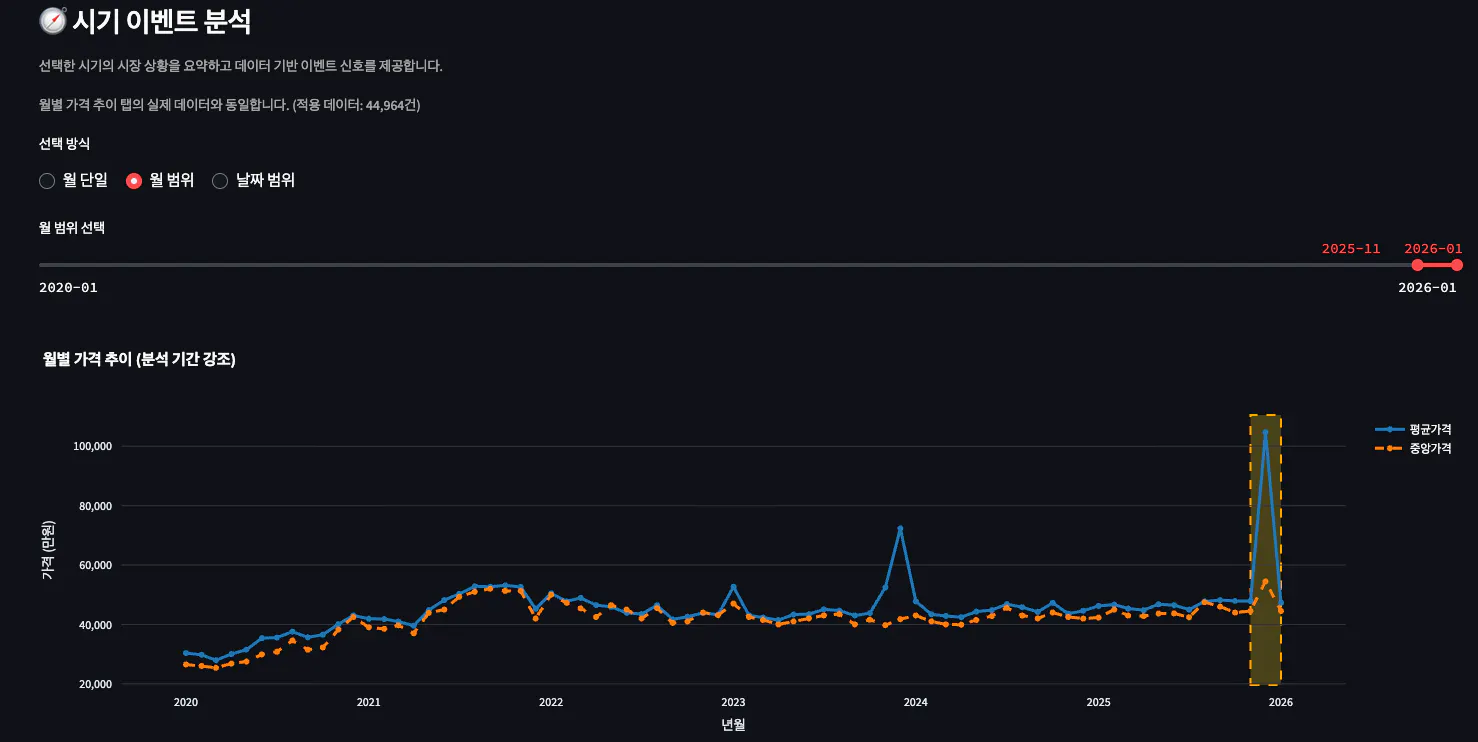Viewport: 1478px width, 742px height.
Task: Click the first blue data point at 2020
Action: point(185,653)
